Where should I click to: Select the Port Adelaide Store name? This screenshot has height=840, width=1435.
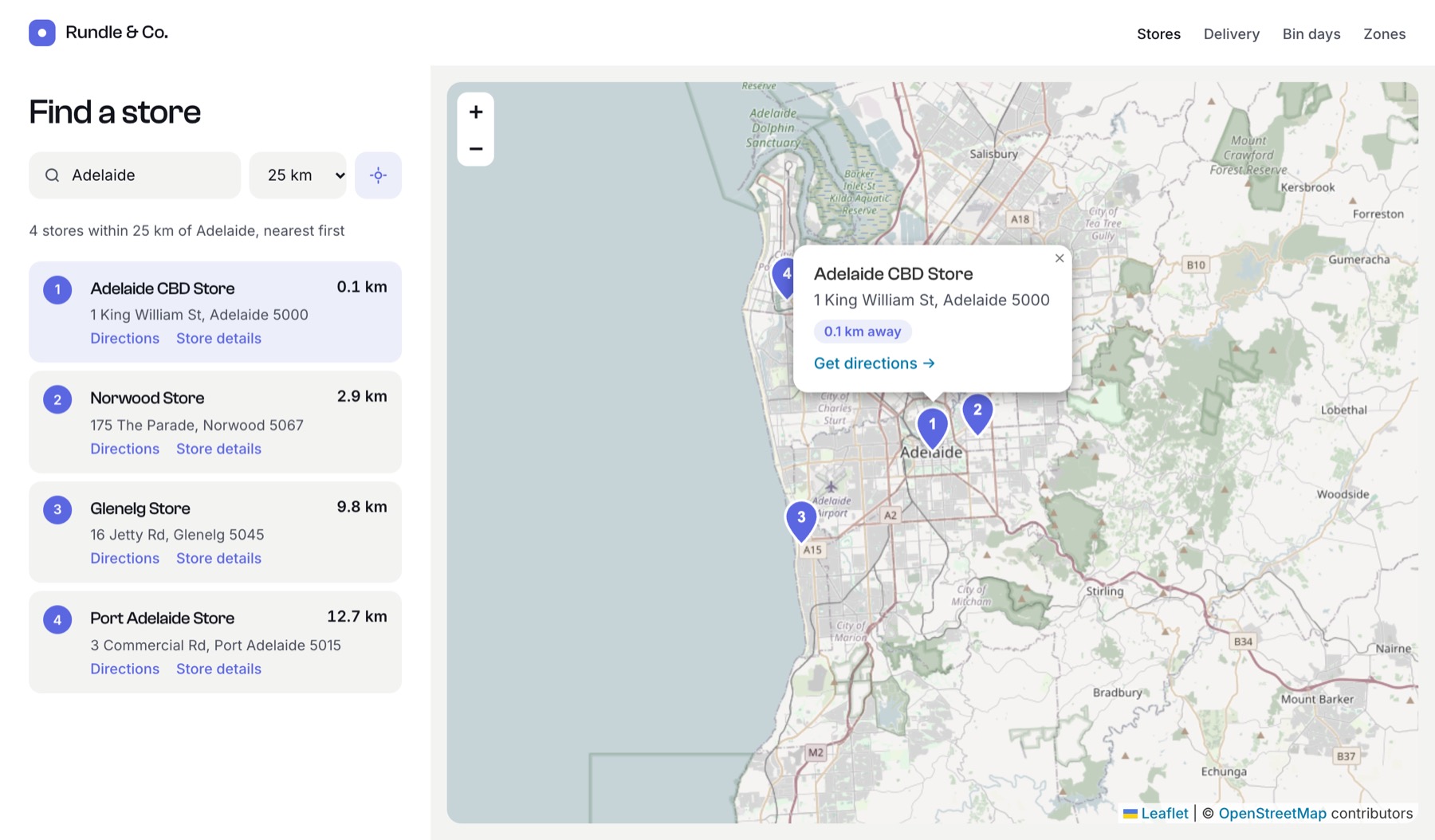coord(162,618)
